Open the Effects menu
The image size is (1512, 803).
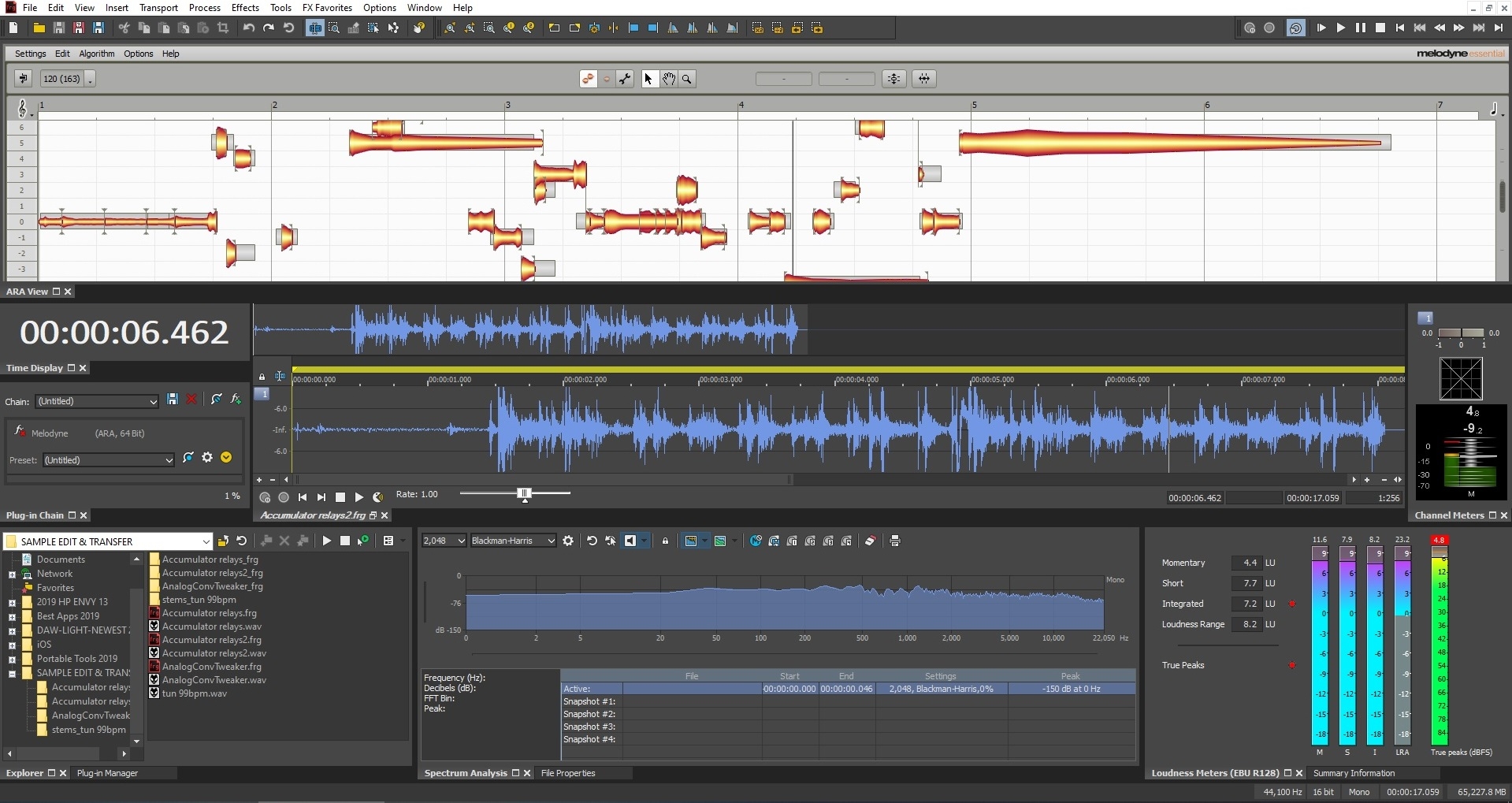point(245,8)
